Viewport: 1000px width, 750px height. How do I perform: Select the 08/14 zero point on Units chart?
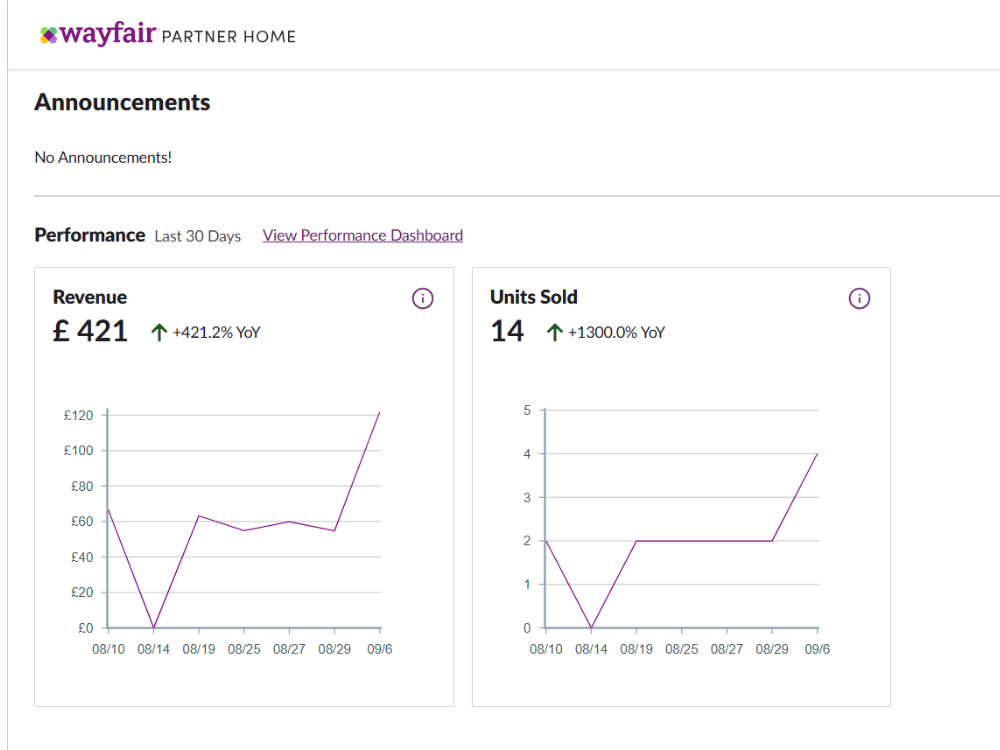pyautogui.click(x=591, y=628)
